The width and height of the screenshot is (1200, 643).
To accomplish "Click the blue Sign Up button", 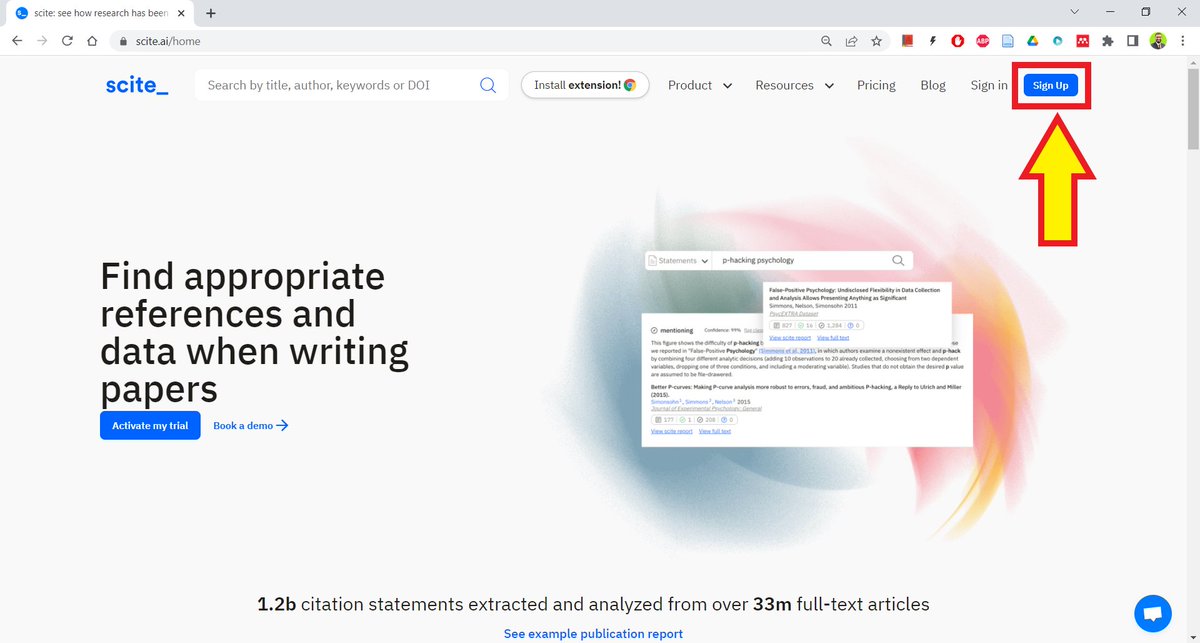I will pyautogui.click(x=1050, y=85).
